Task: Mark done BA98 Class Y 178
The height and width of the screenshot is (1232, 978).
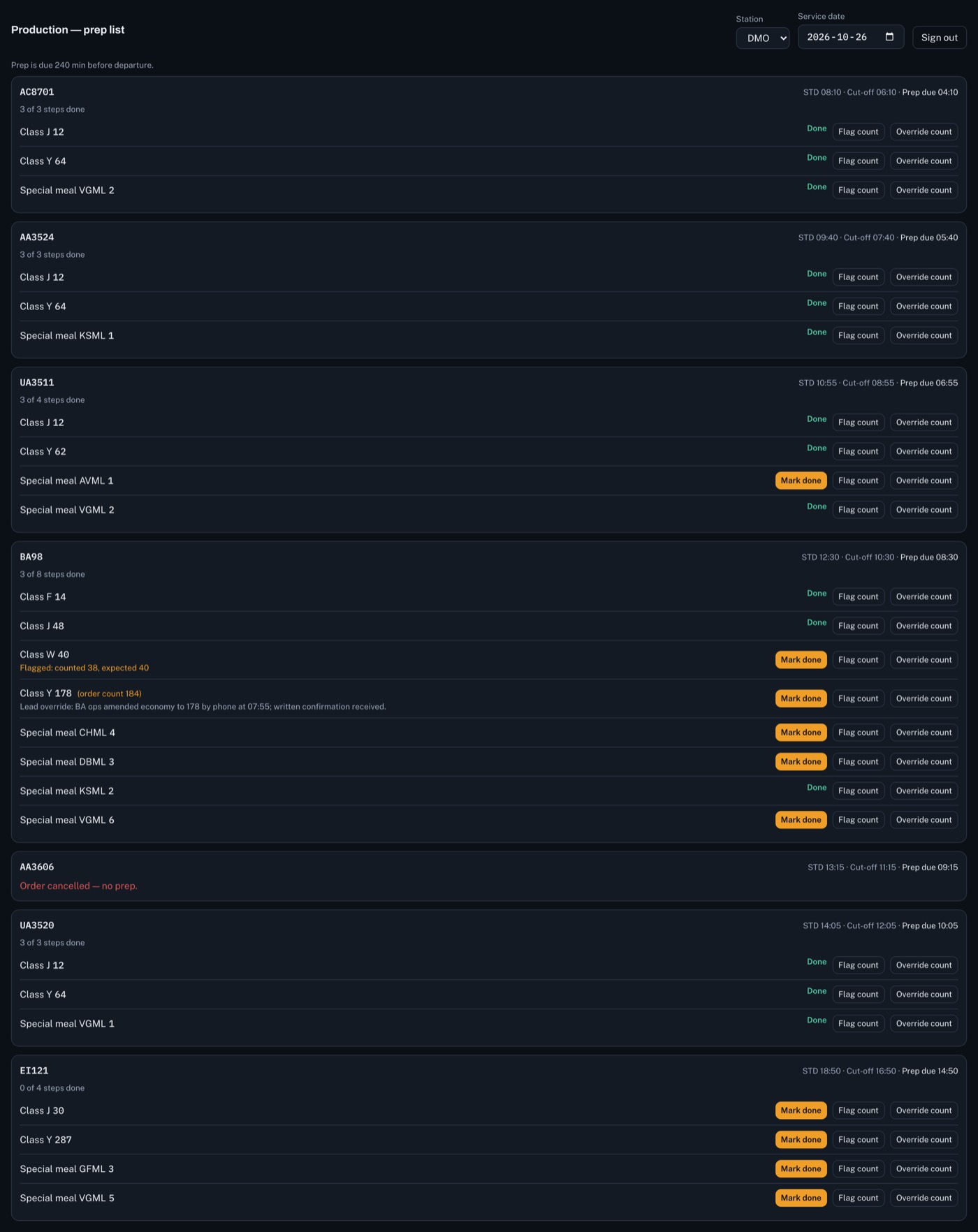Action: [x=801, y=698]
